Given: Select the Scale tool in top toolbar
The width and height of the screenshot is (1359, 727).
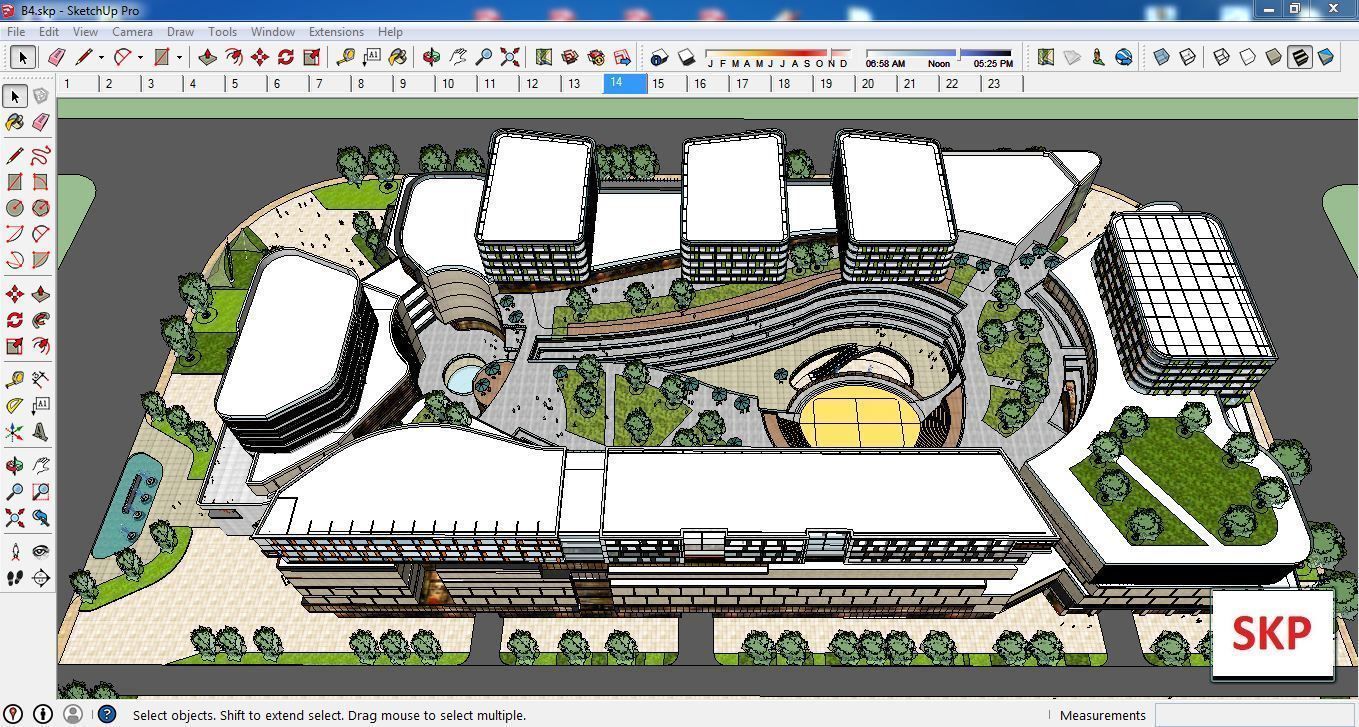Looking at the screenshot, I should pos(312,57).
